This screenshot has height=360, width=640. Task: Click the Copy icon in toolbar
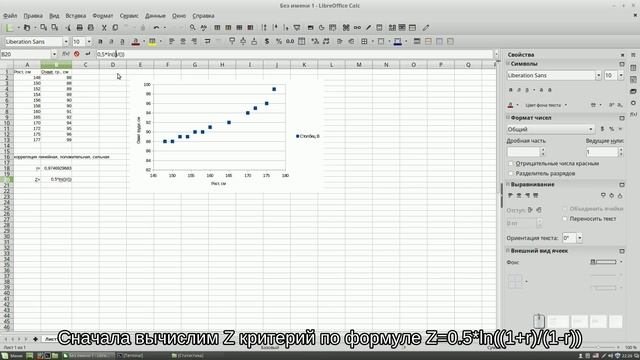click(115, 28)
